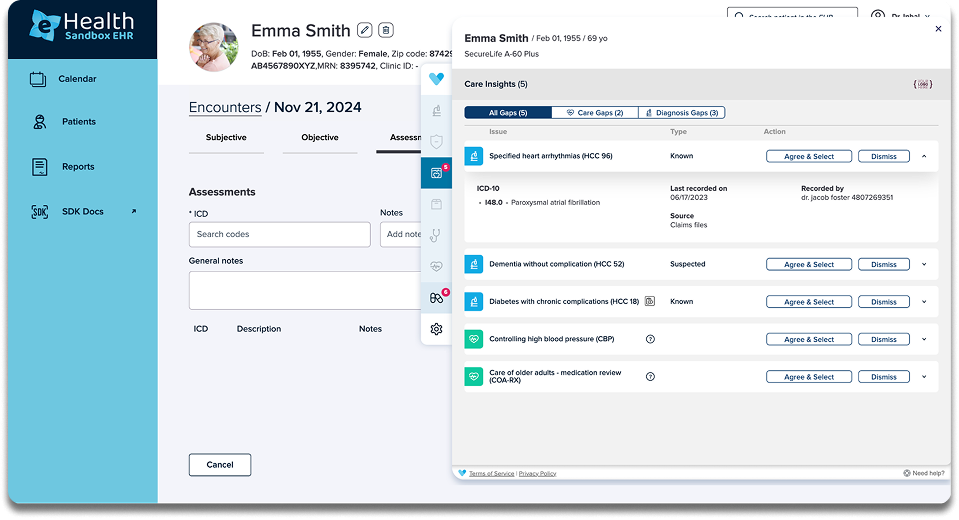This screenshot has height=520, width=959.
Task: Click the edit pencil icon beside Emma Smith
Action: (x=365, y=29)
